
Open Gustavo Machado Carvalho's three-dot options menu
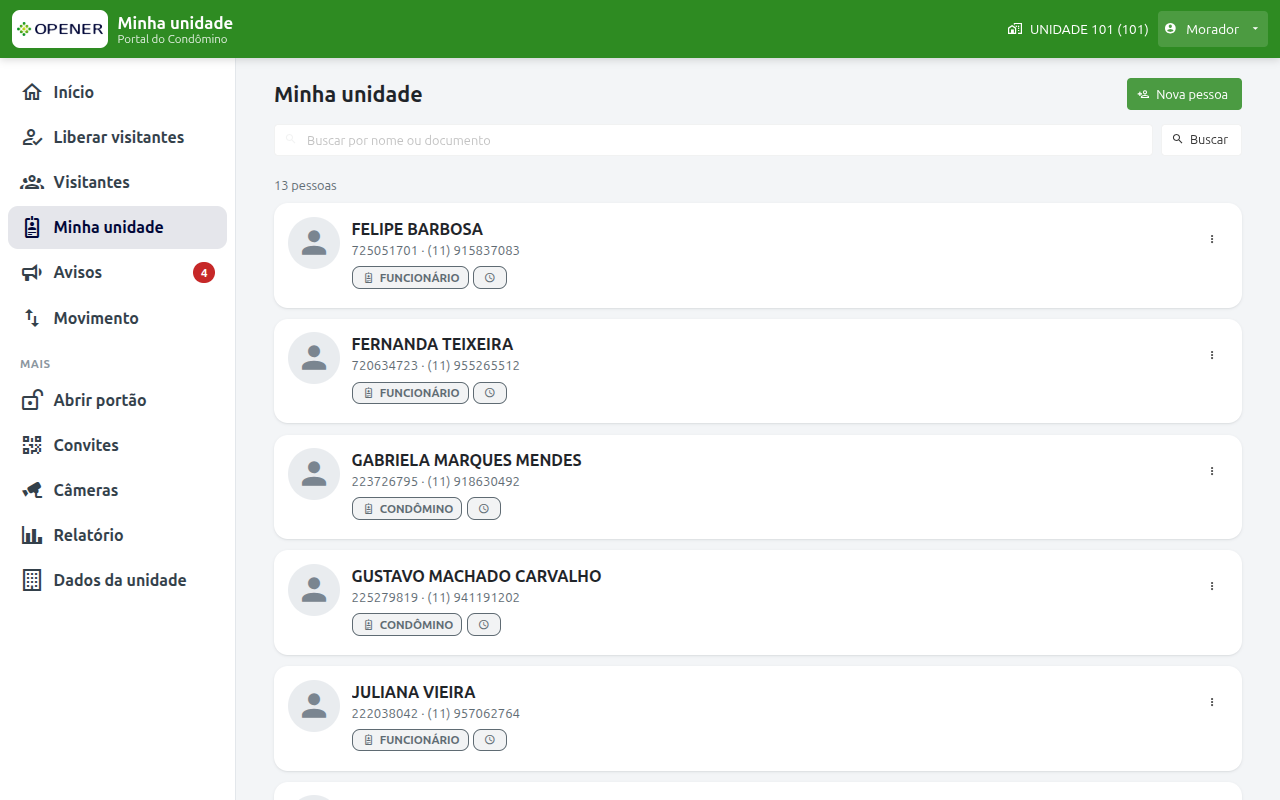pos(1212,586)
